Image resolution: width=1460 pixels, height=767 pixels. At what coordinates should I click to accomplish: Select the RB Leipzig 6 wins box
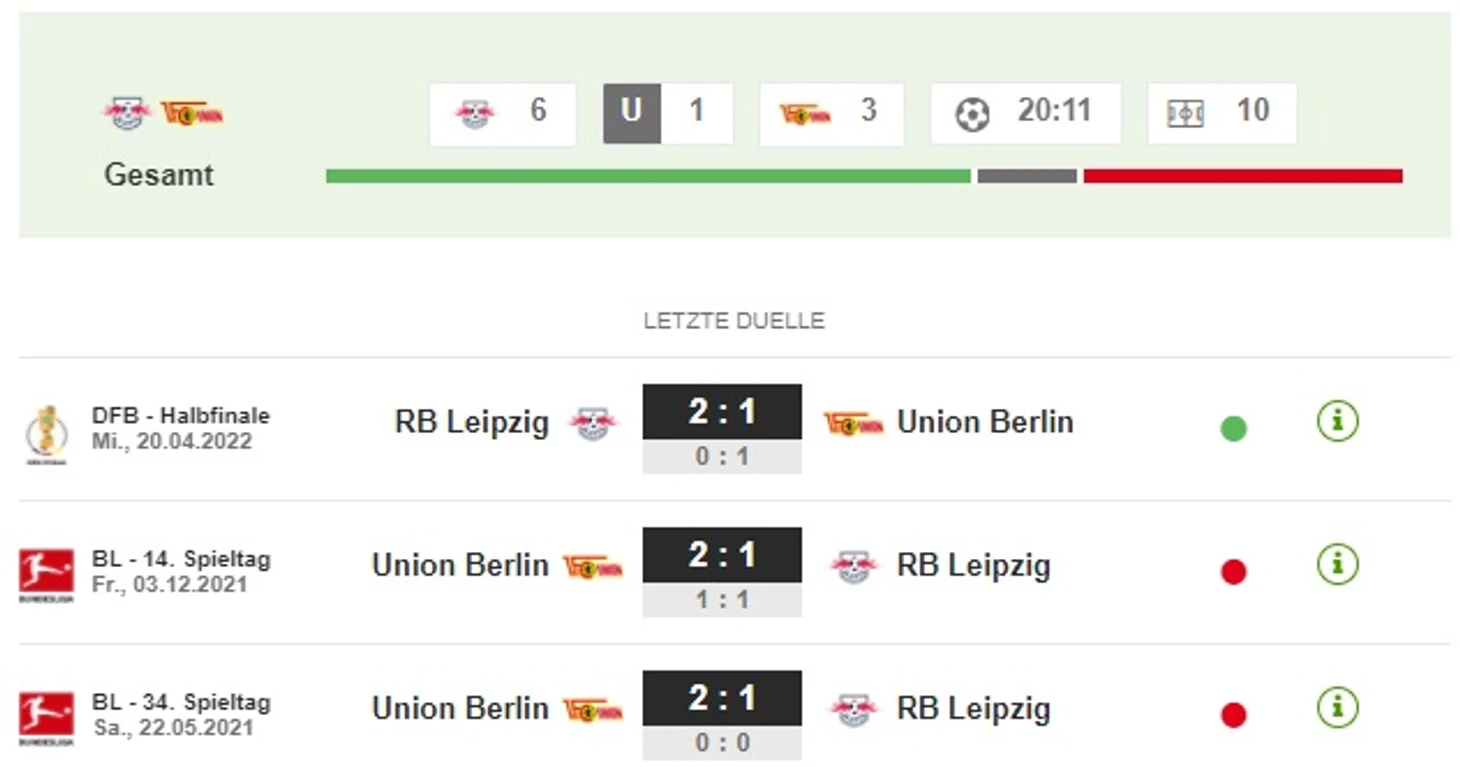[x=502, y=114]
